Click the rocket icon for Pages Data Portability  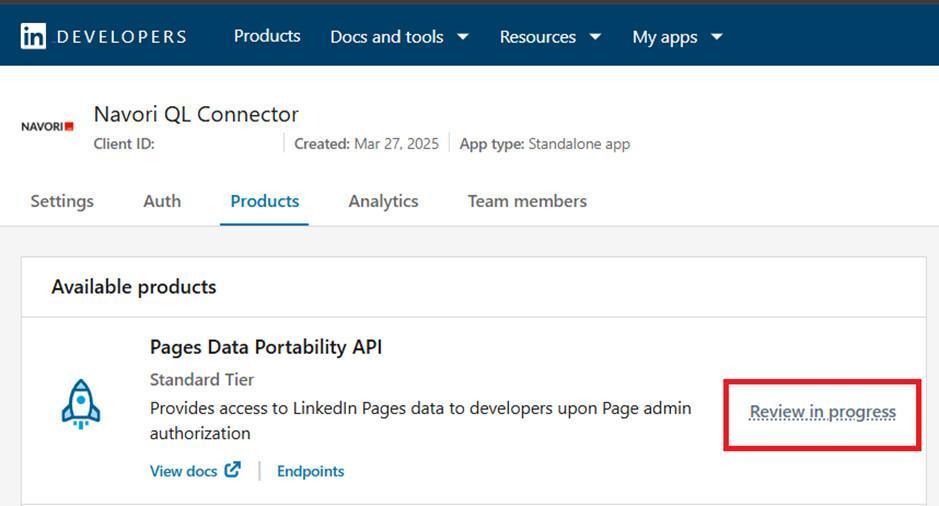pos(81,404)
